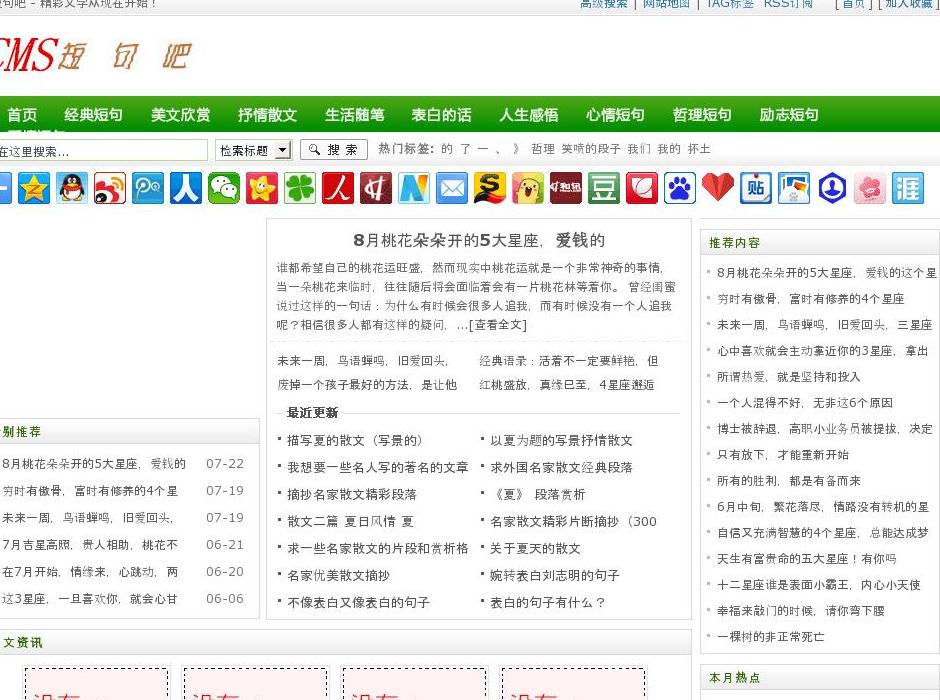Click hot tag 哲理

point(543,149)
